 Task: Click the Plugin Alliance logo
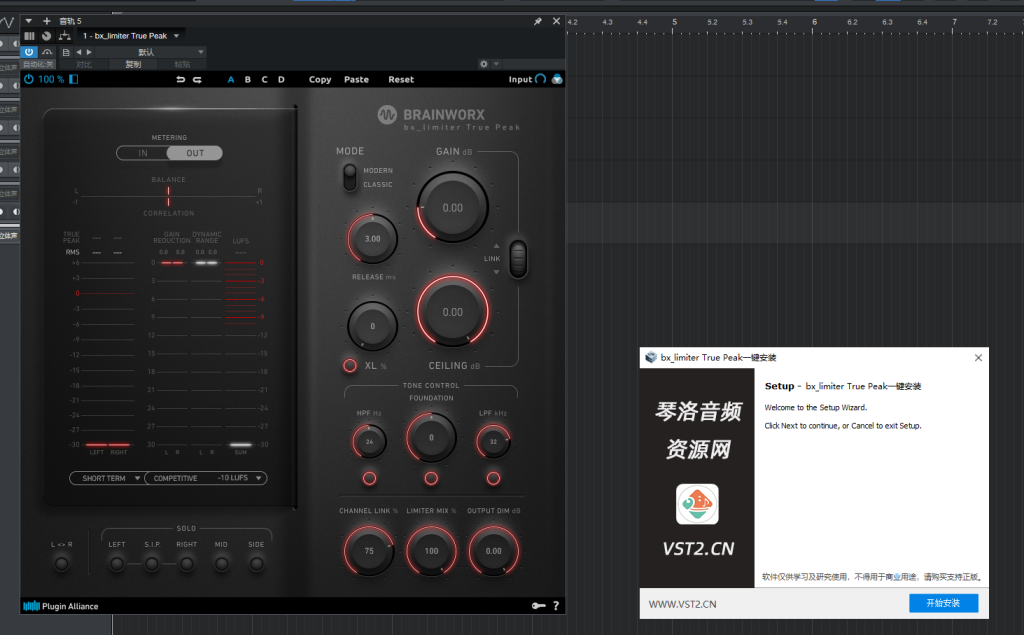pyautogui.click(x=61, y=606)
